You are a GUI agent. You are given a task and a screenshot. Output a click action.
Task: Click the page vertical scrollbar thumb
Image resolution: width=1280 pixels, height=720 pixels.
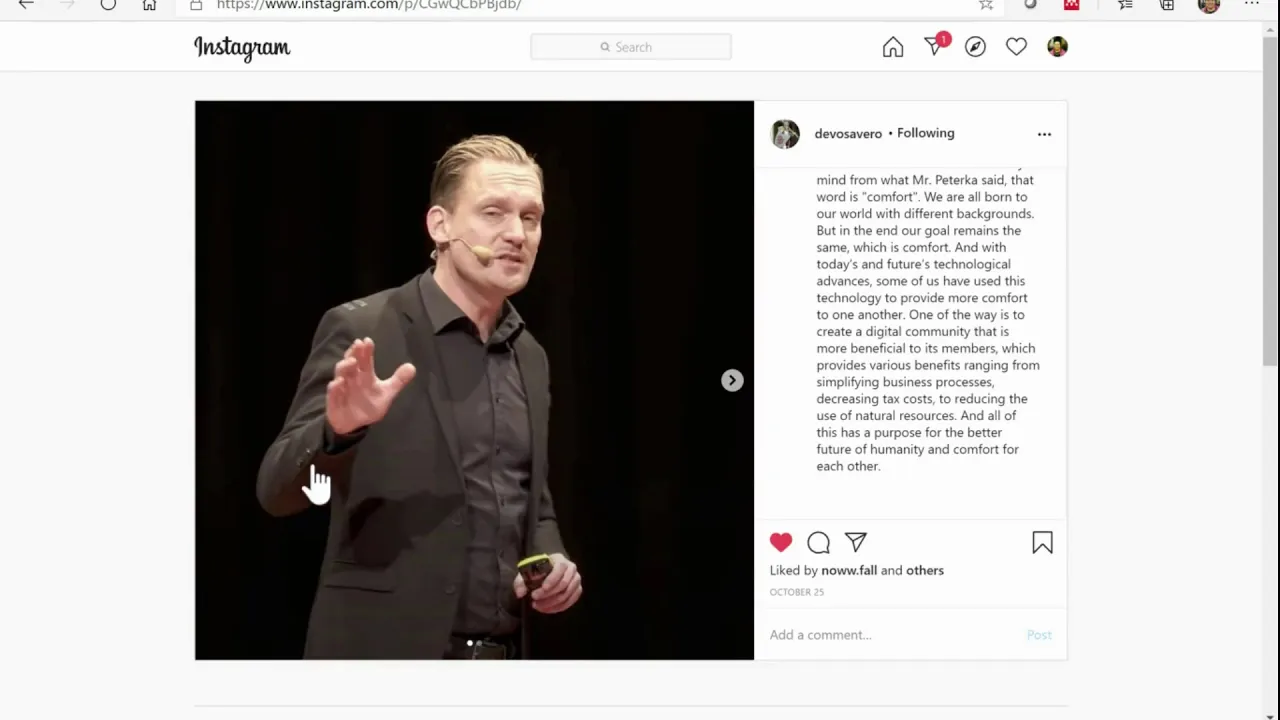1270,200
